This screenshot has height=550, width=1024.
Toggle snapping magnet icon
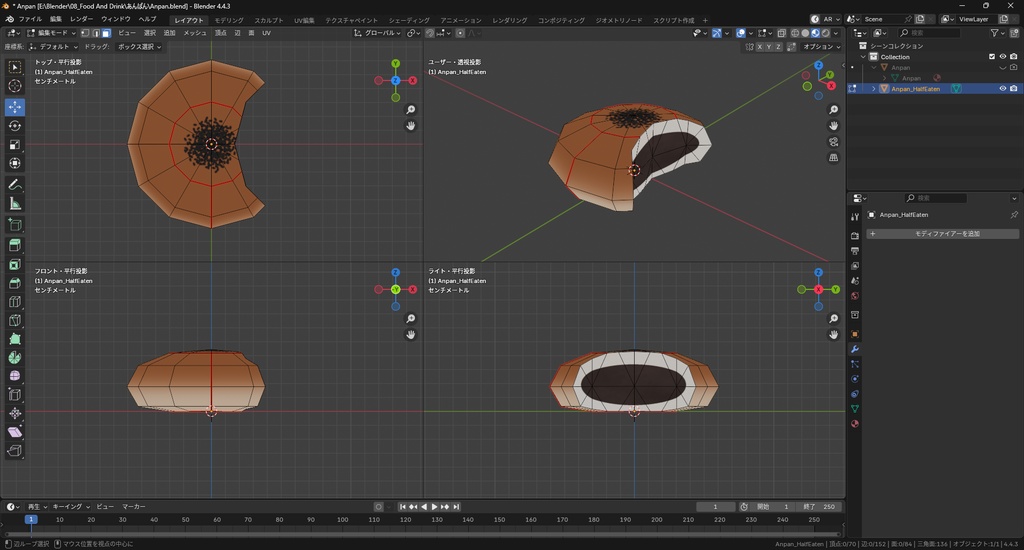coord(430,33)
